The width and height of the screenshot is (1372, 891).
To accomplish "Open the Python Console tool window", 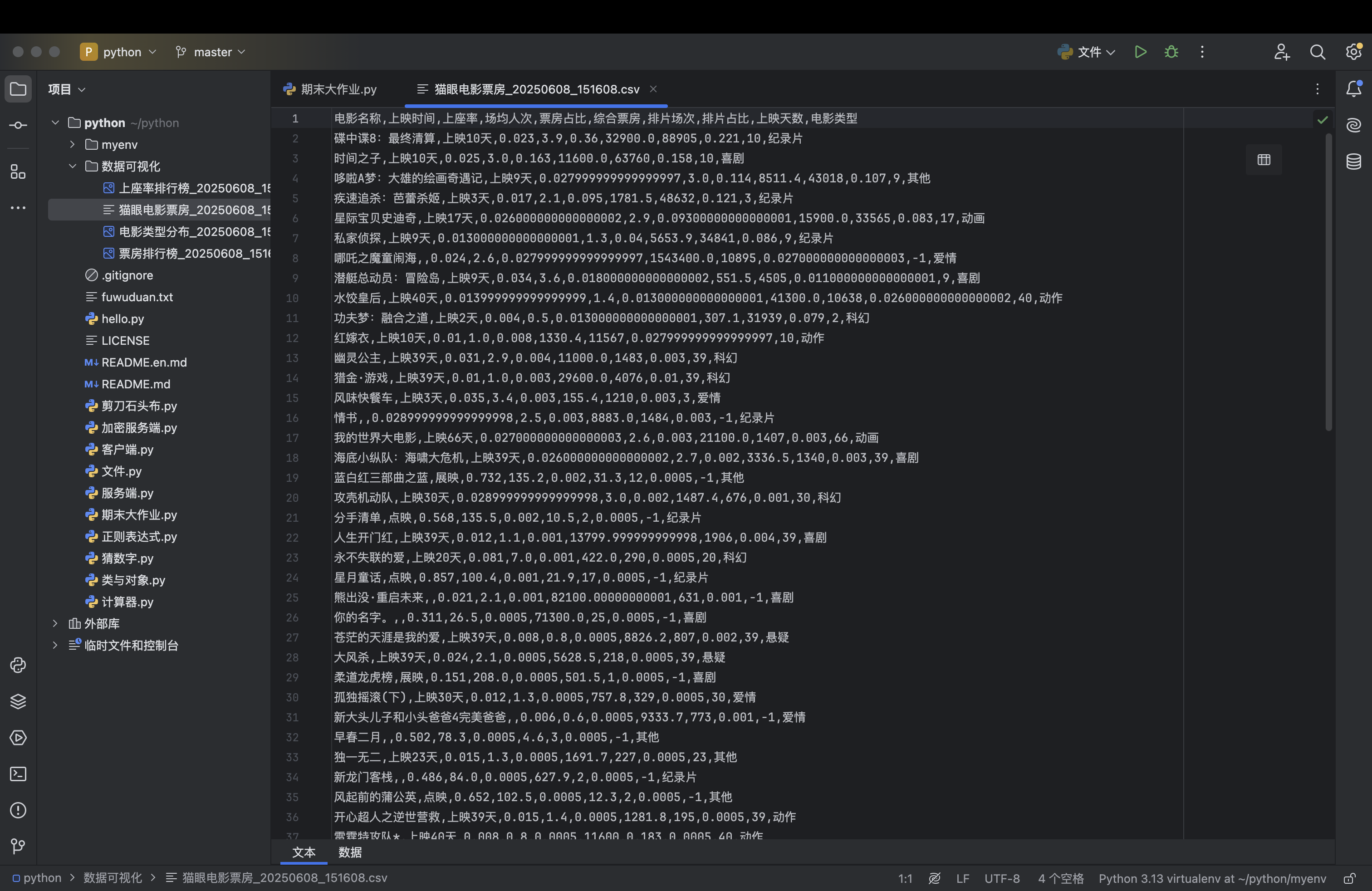I will 18,665.
